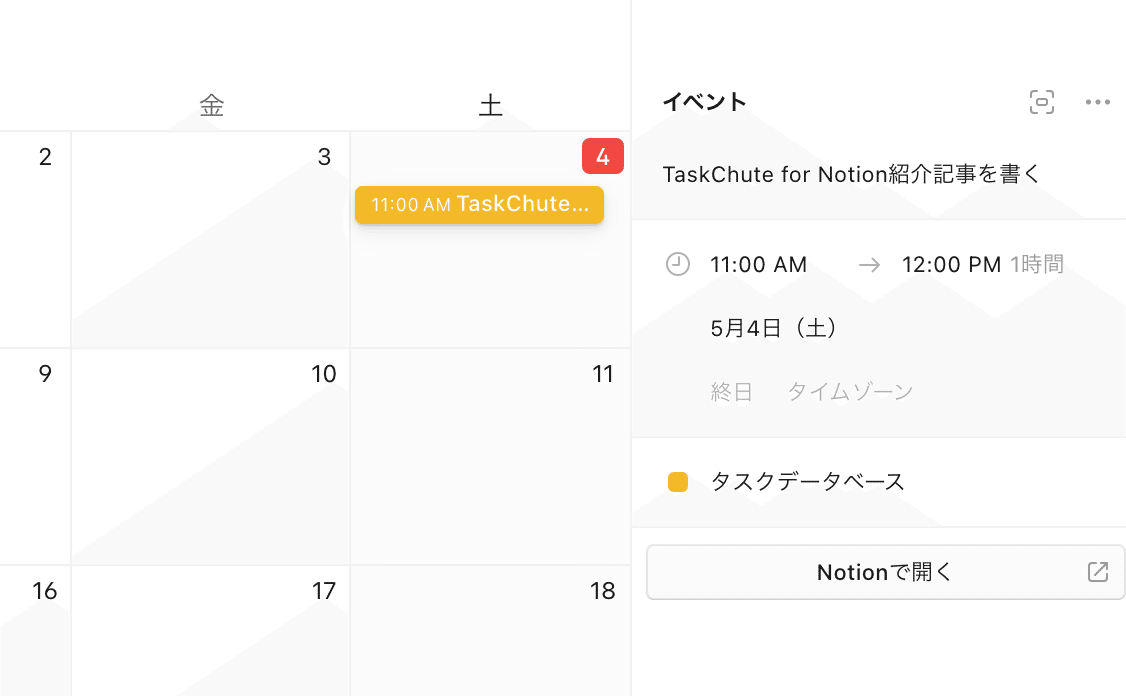The image size is (1126, 696).
Task: Click the clock icon beside start time
Action: coord(677,264)
